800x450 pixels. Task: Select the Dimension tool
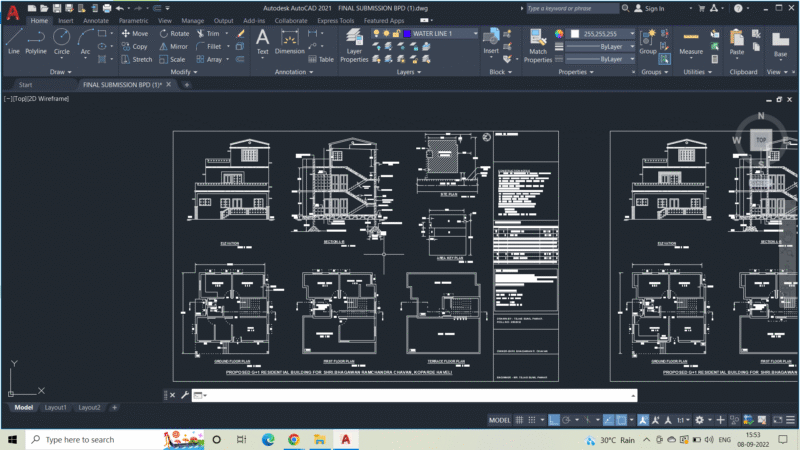pos(289,41)
